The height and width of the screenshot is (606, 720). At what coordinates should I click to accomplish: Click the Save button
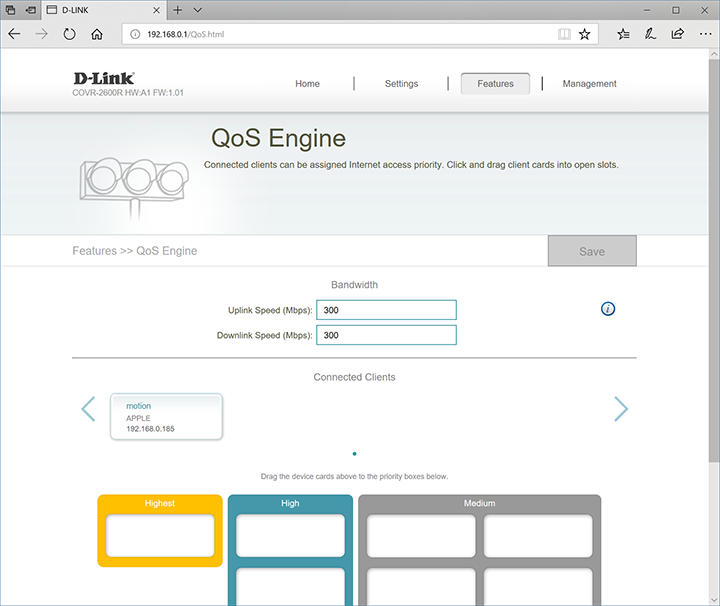pos(592,251)
